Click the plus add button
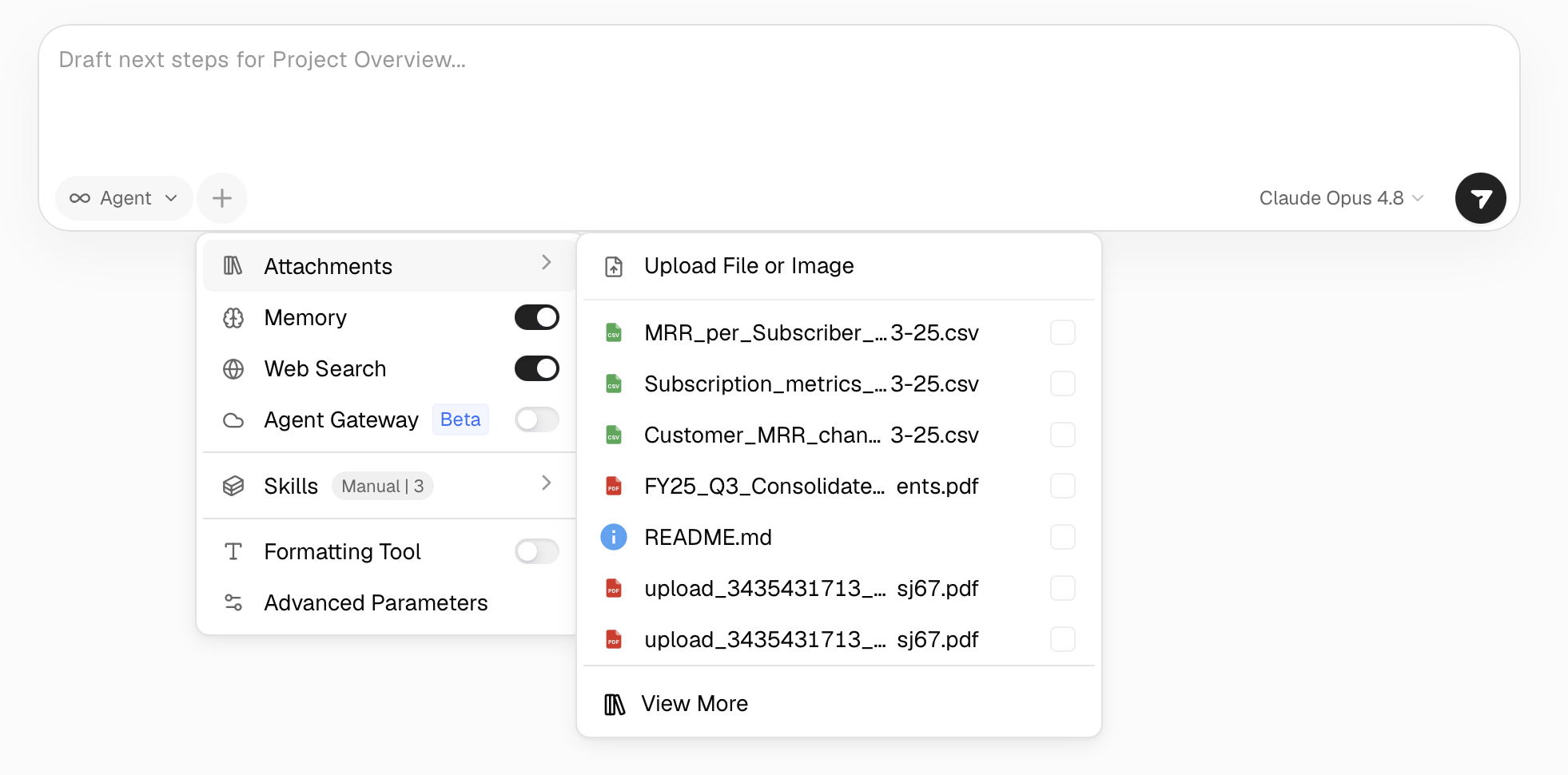 [222, 198]
